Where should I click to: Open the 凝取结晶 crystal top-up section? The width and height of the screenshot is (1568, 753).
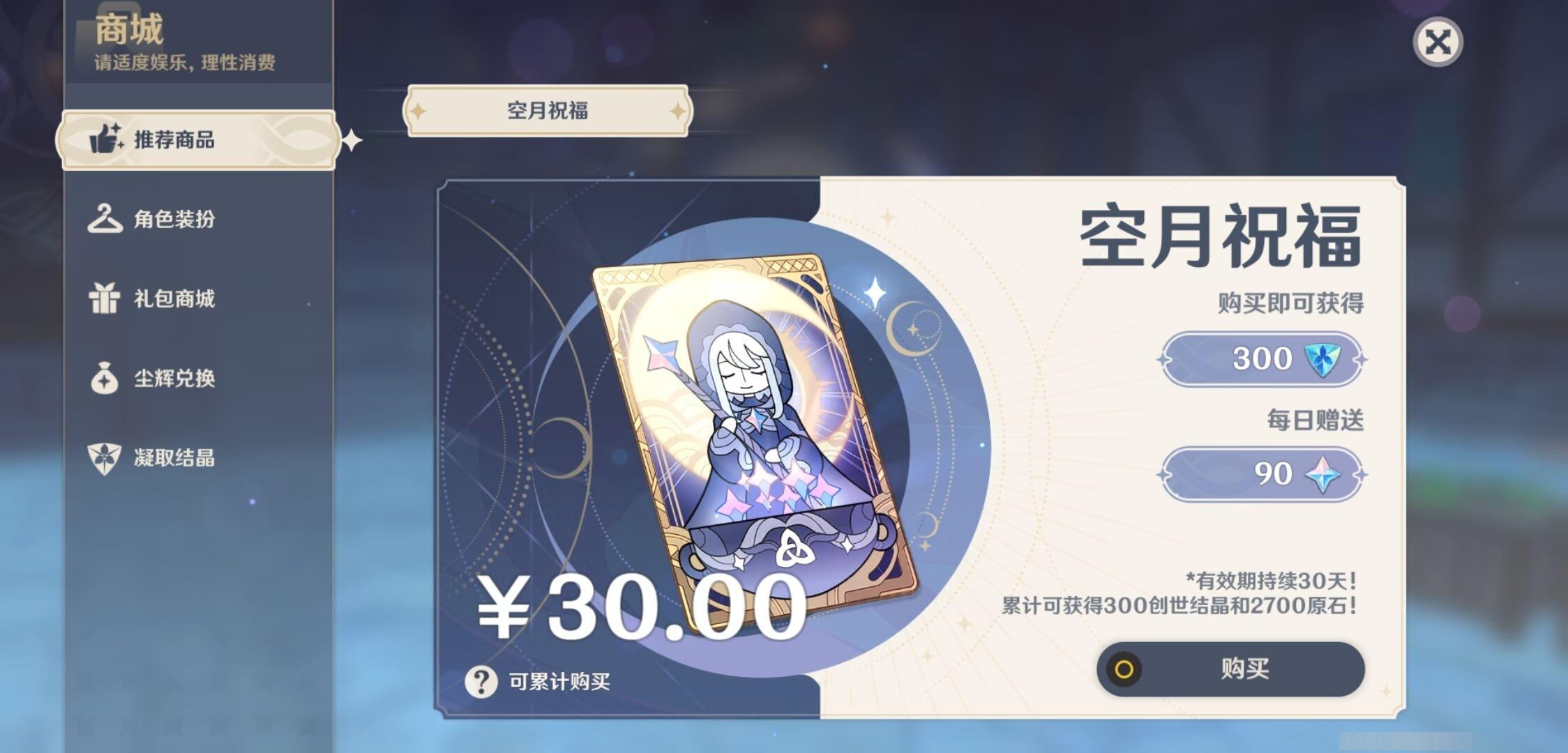(x=199, y=458)
